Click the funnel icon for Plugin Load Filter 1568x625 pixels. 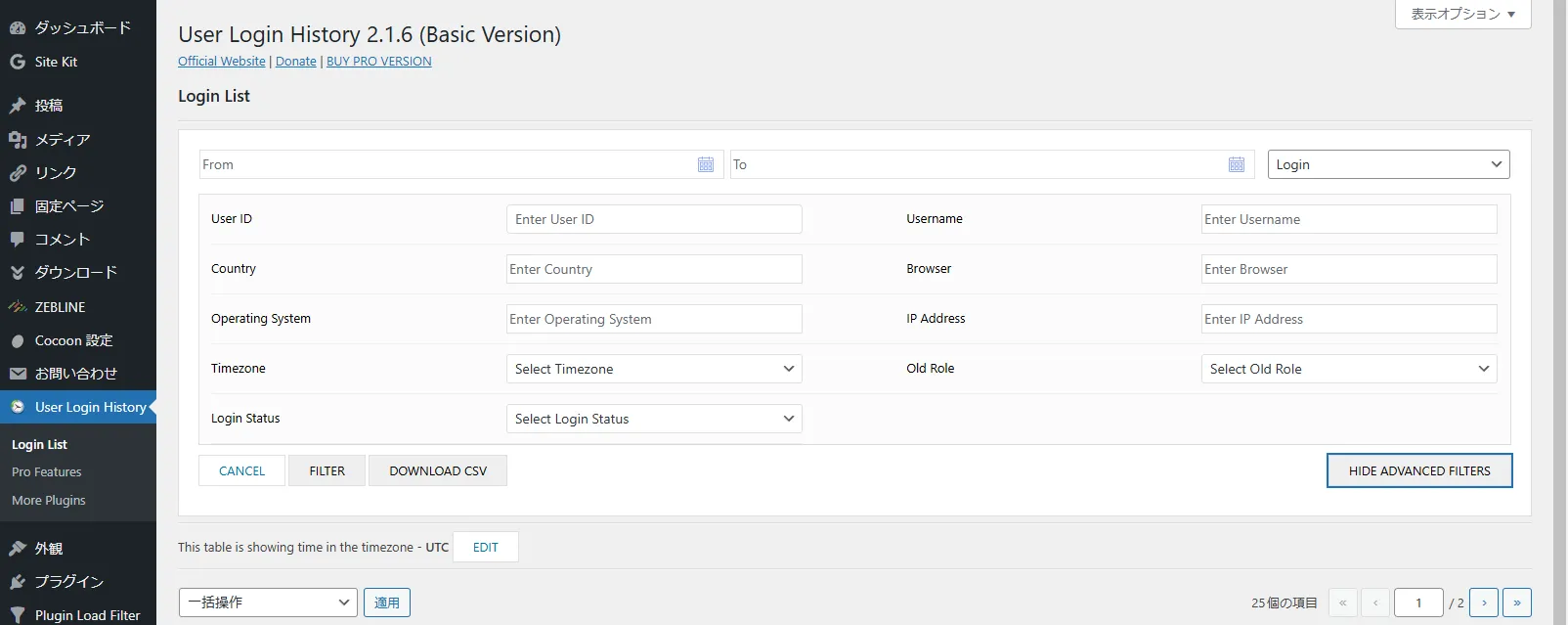18,615
